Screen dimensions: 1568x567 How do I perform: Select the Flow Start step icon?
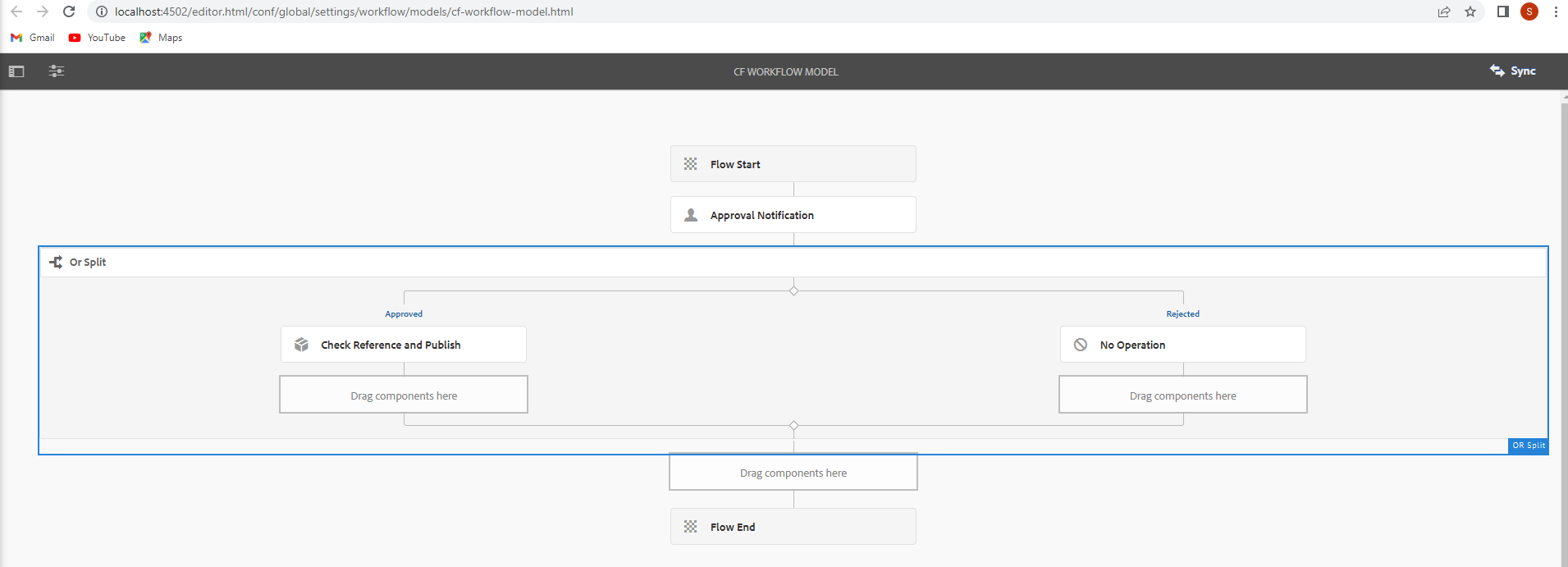[691, 164]
